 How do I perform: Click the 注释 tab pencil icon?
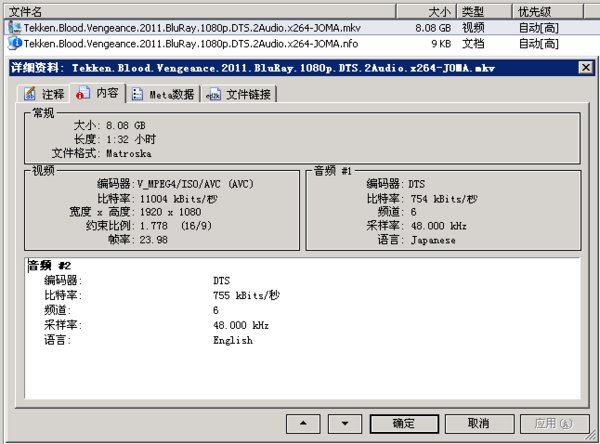tap(30, 93)
